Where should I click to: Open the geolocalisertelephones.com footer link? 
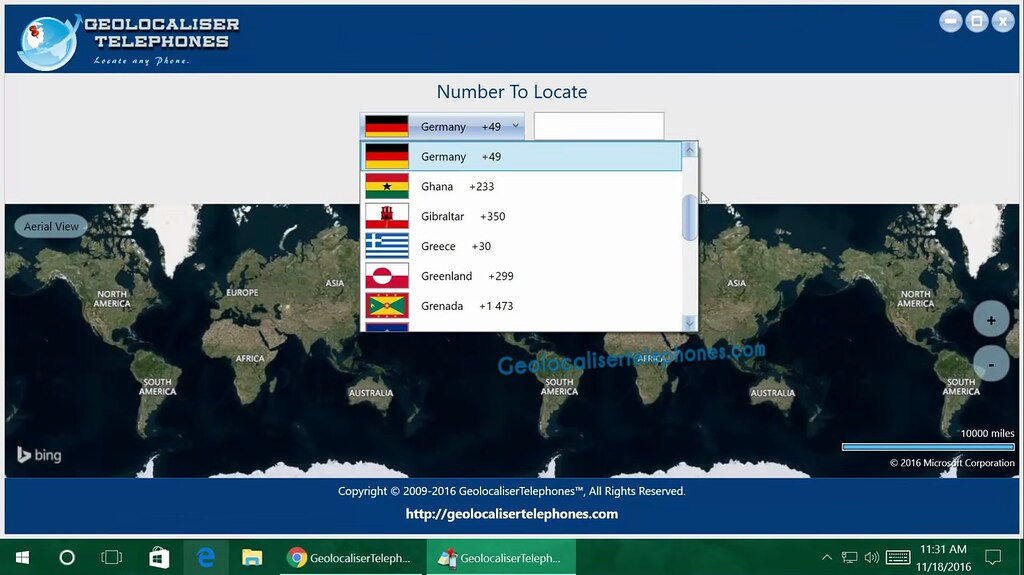511,514
